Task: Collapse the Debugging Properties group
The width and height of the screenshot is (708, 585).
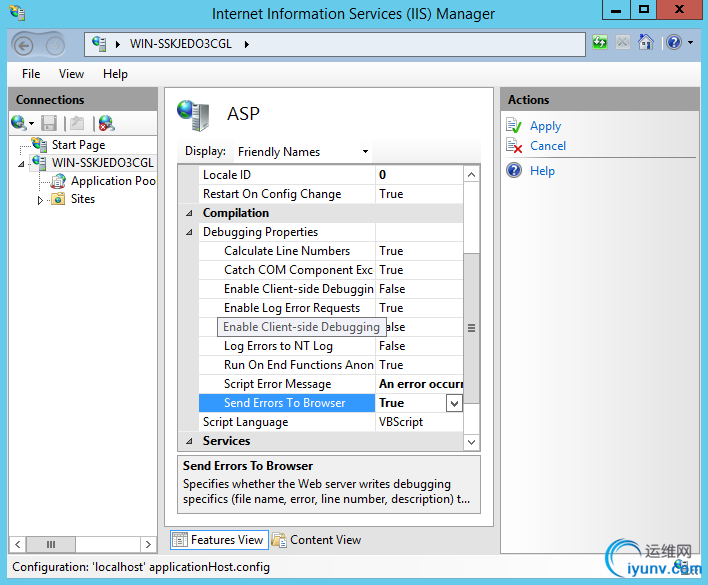Action: (x=189, y=232)
